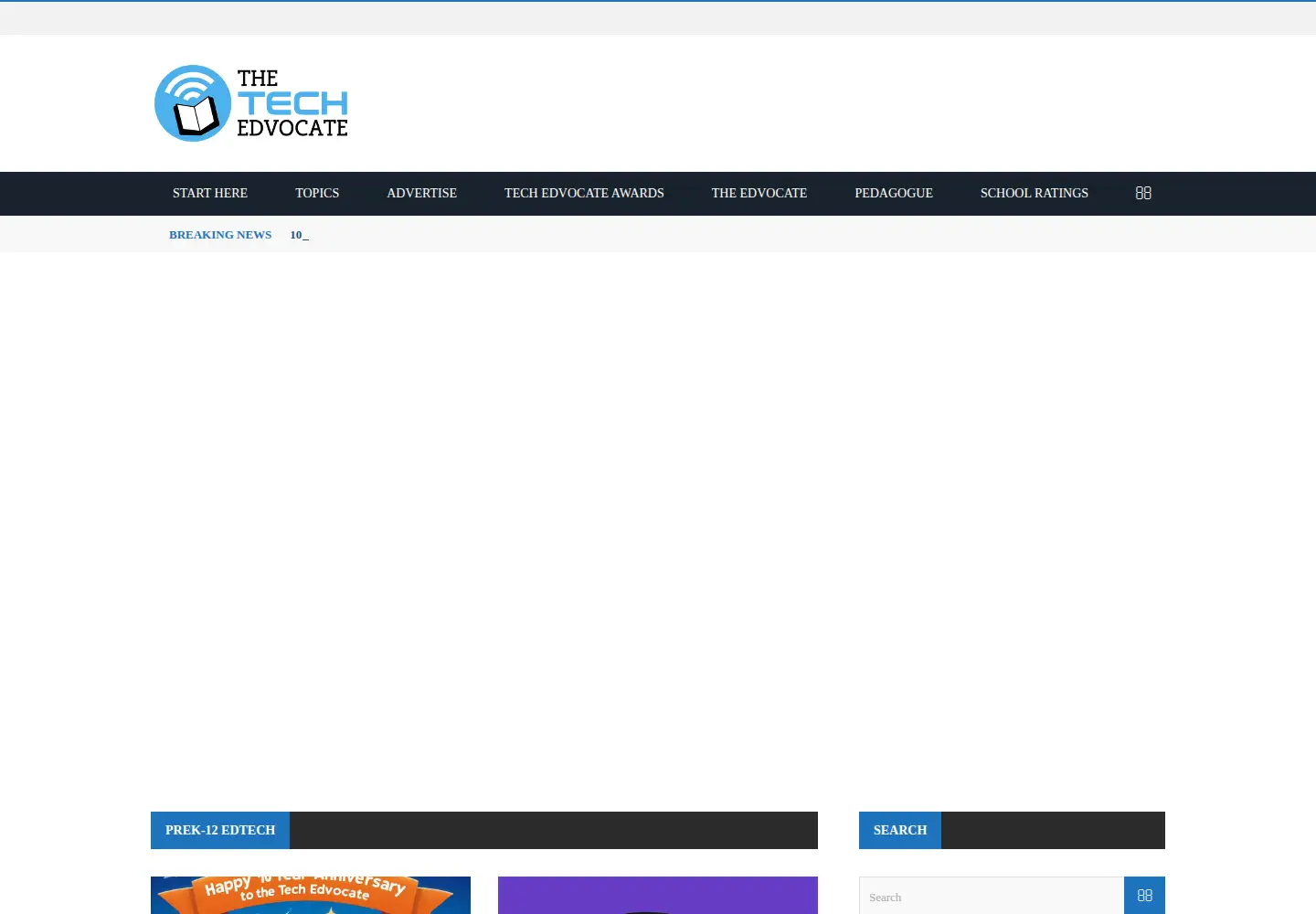Go to the Advertise page
Viewport: 1316px width, 914px height.
click(x=421, y=193)
